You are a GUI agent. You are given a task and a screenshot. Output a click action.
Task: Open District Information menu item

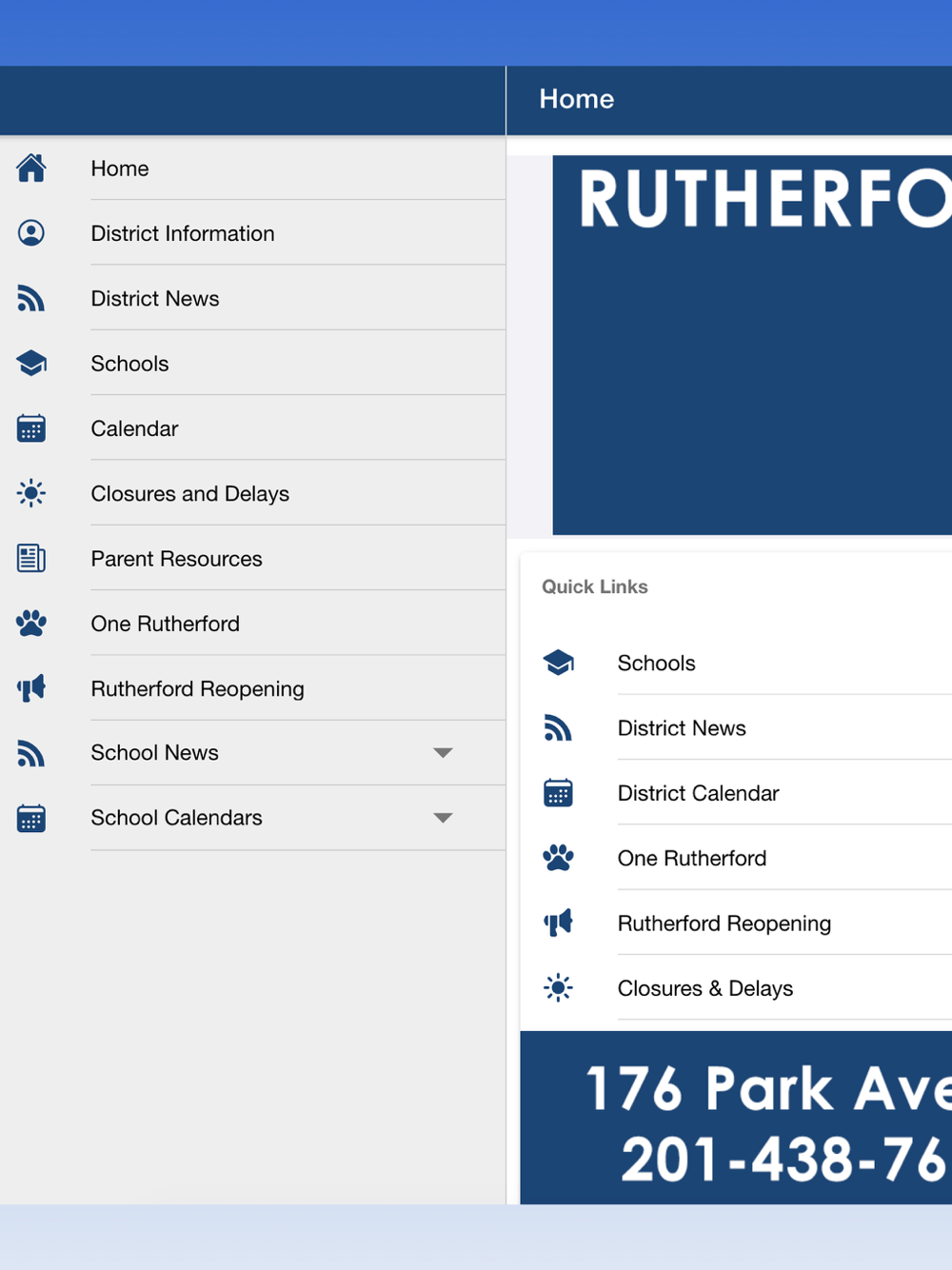252,233
